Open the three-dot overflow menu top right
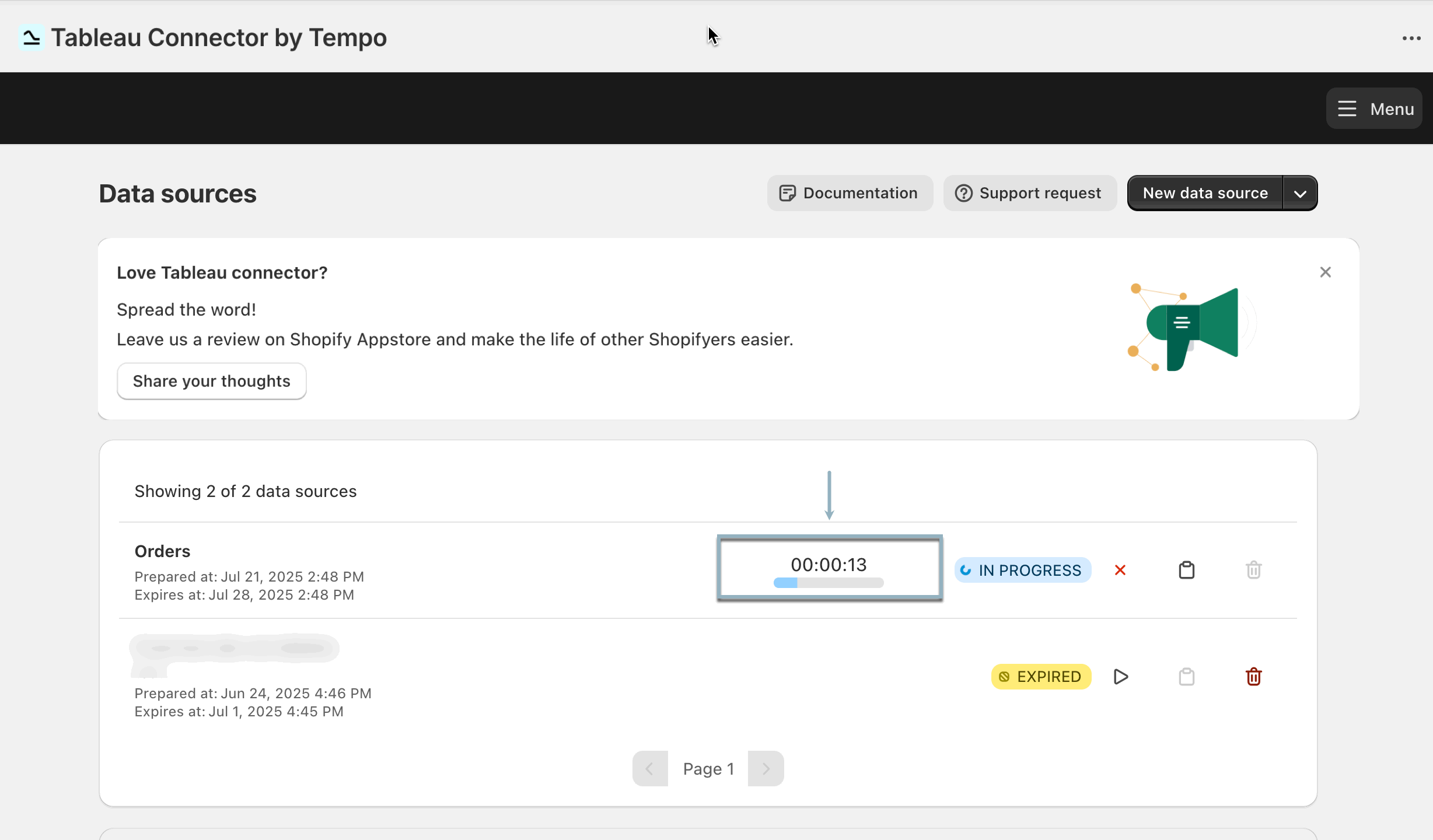The width and height of the screenshot is (1433, 840). (1412, 38)
